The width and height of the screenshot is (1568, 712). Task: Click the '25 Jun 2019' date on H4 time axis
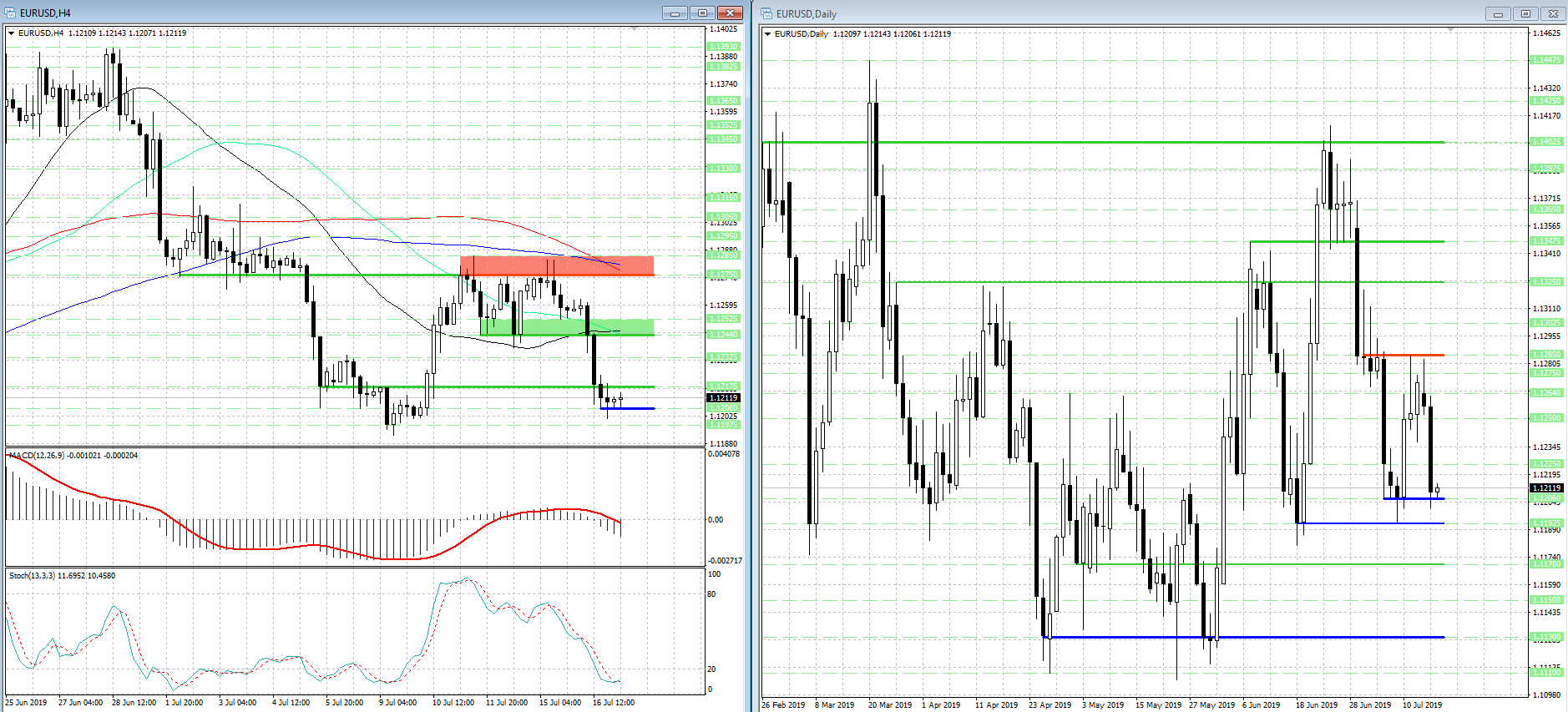coord(27,703)
